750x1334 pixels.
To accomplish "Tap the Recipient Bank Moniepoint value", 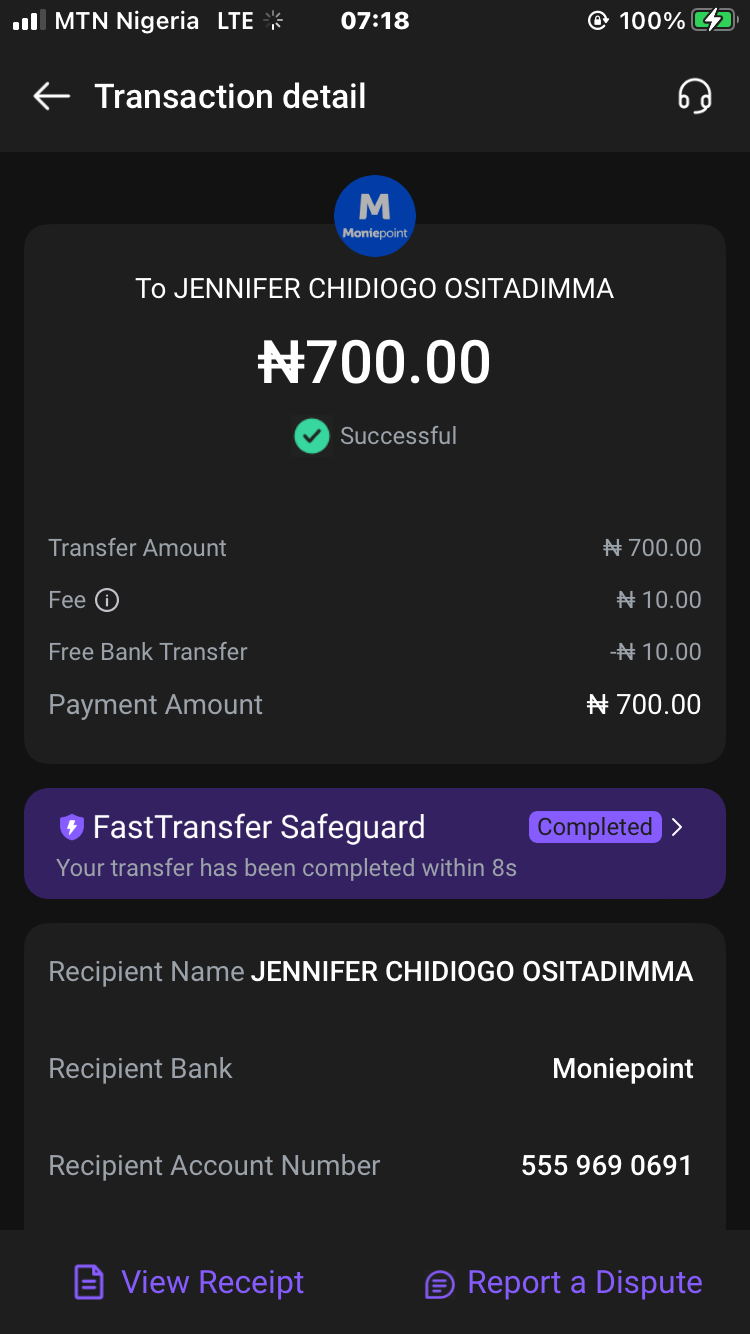I will (x=622, y=1068).
